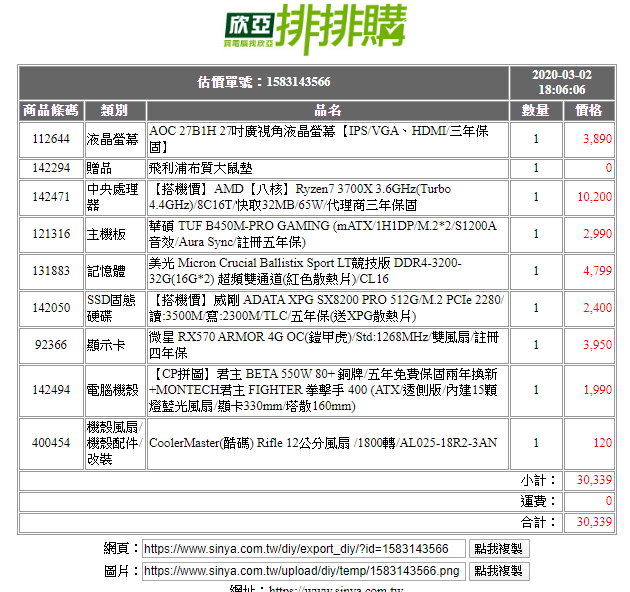Click the 欣亞排排購 logo
Screen dimensions: 630x592
(315, 29)
